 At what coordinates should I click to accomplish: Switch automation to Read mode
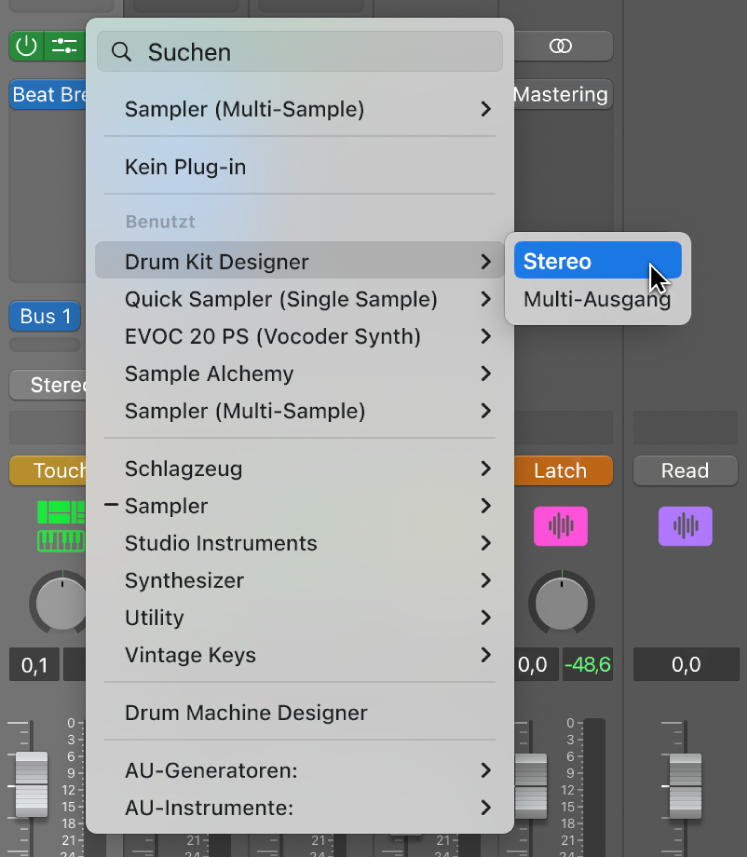(685, 470)
